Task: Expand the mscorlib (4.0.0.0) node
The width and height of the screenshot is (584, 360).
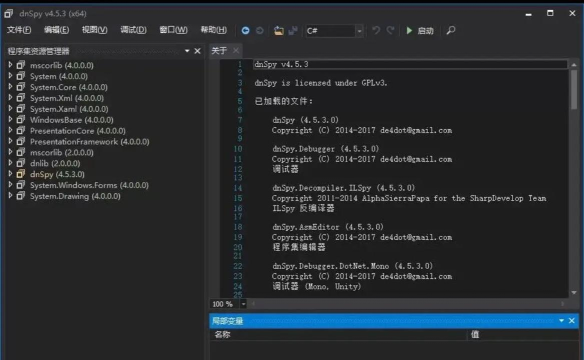Action: (10, 65)
